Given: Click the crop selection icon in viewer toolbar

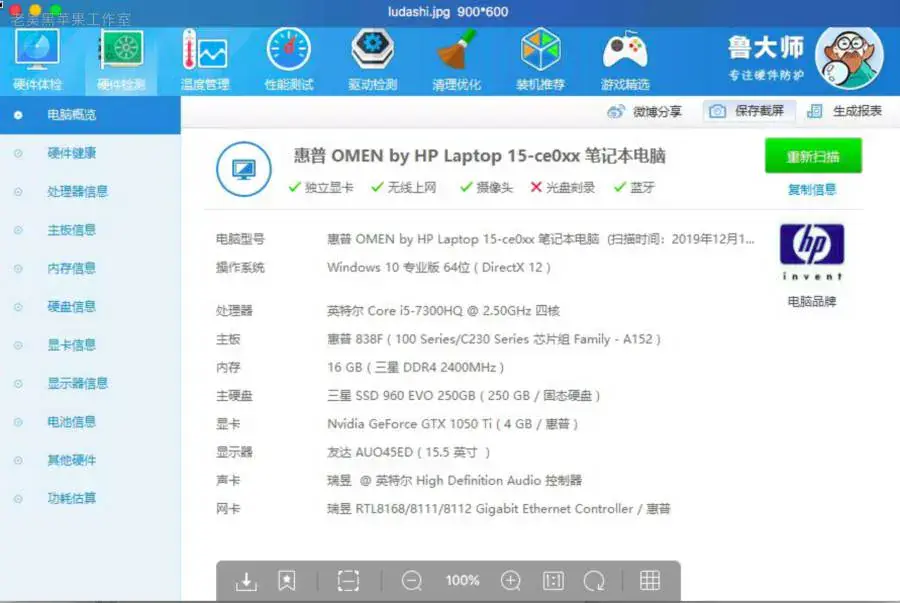Looking at the screenshot, I should (348, 581).
